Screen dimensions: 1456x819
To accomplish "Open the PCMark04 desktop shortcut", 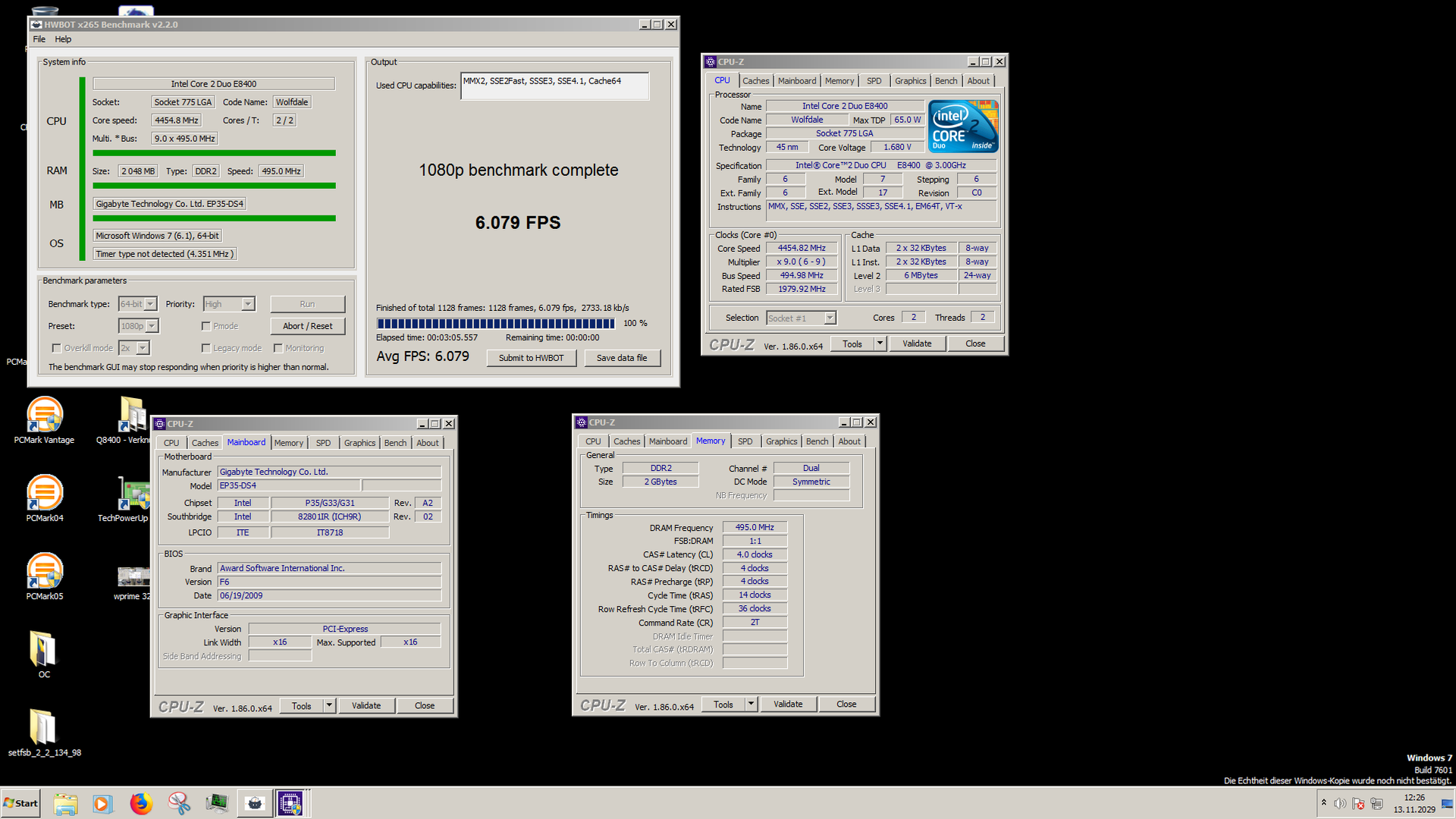I will tap(44, 498).
